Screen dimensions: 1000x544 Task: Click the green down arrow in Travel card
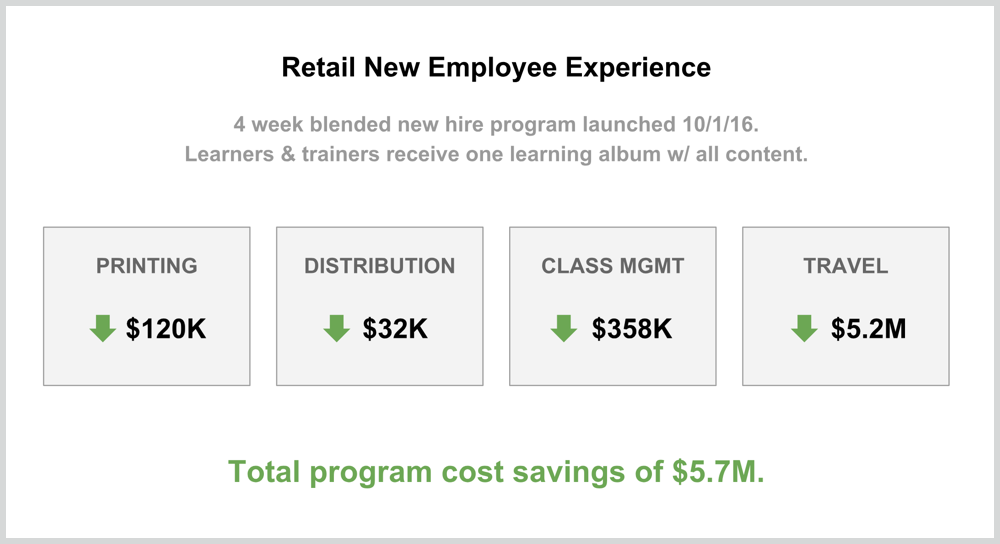coord(804,328)
